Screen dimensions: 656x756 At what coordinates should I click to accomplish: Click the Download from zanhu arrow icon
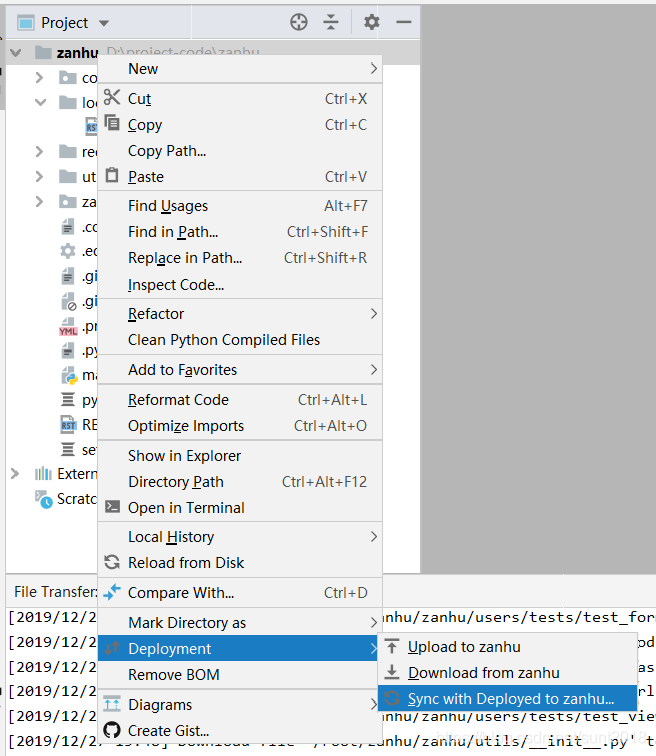(x=392, y=672)
